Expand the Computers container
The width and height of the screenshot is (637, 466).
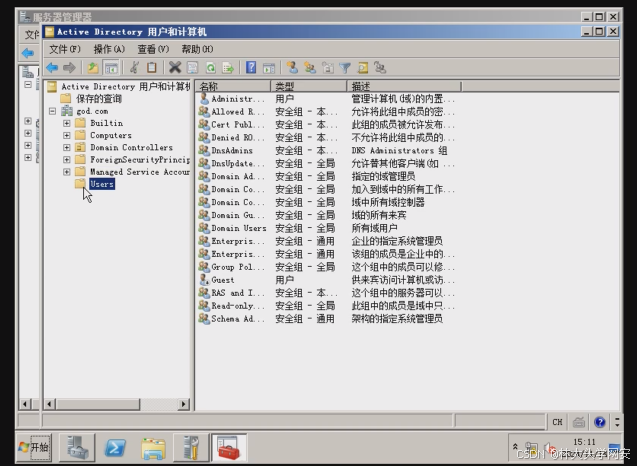pyautogui.click(x=67, y=135)
